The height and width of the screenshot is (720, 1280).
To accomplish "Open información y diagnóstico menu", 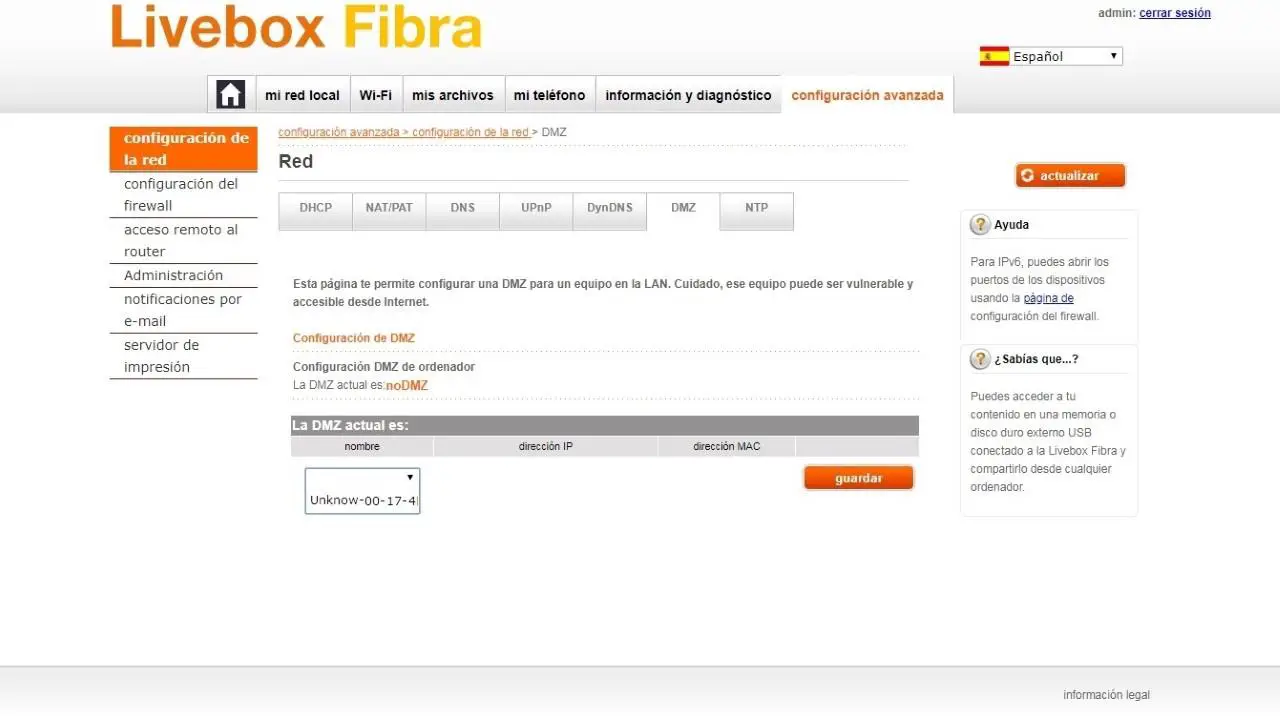I will 688,95.
